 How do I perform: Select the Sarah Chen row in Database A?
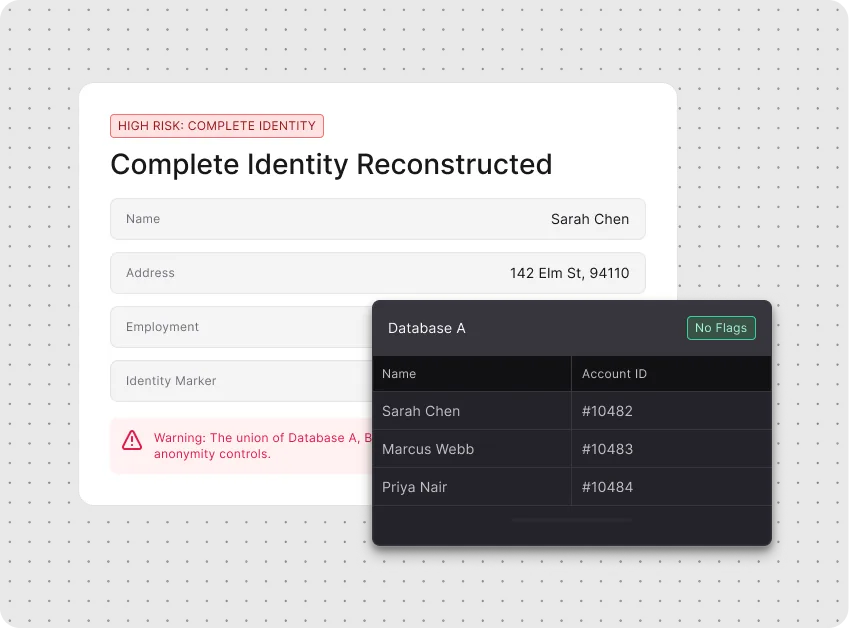(572, 411)
